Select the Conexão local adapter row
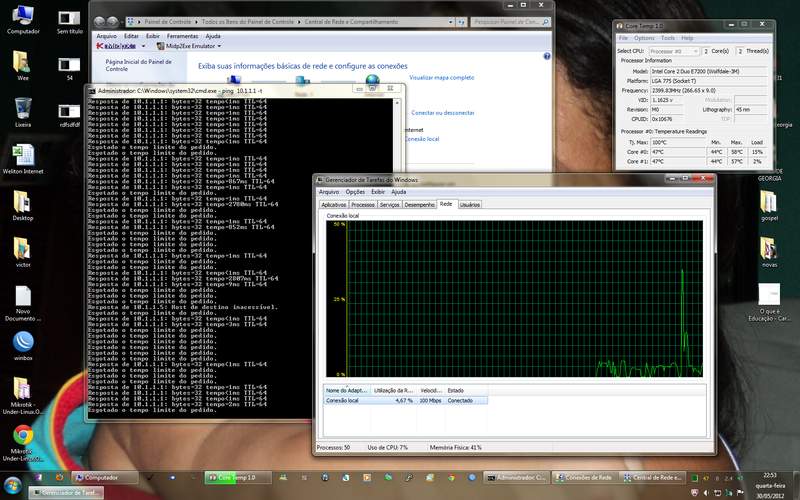Screen dimensions: 800x500 click(406, 401)
